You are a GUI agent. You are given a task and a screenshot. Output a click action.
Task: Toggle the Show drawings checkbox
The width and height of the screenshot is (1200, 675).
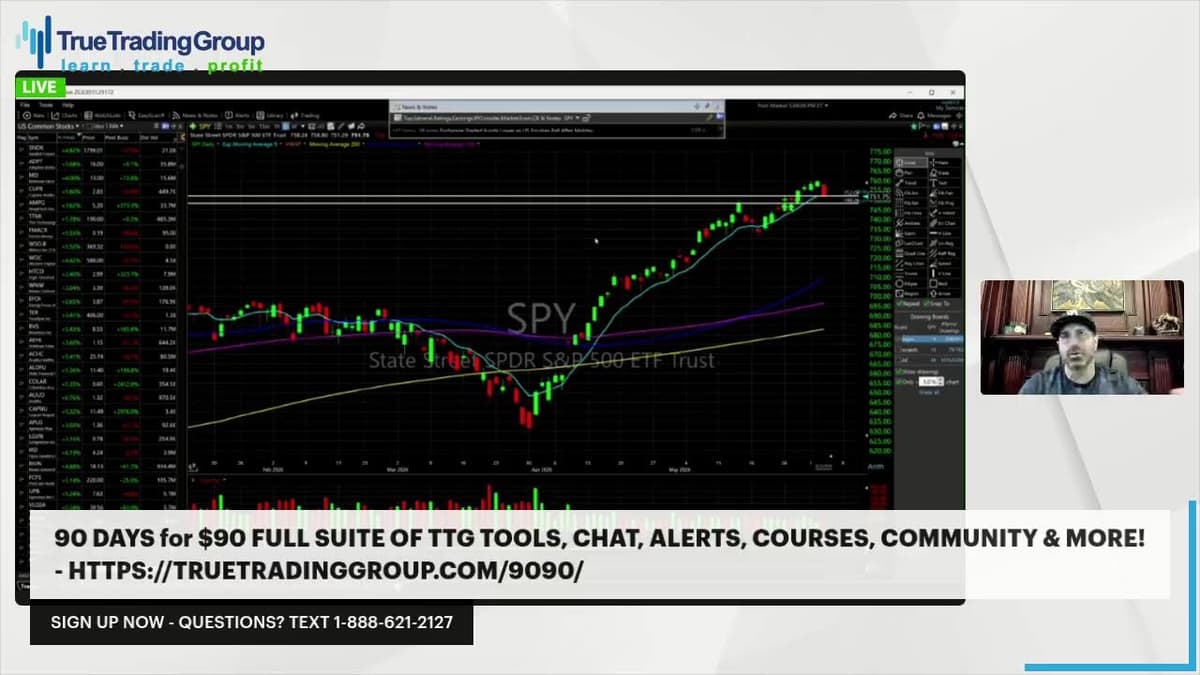[899, 372]
